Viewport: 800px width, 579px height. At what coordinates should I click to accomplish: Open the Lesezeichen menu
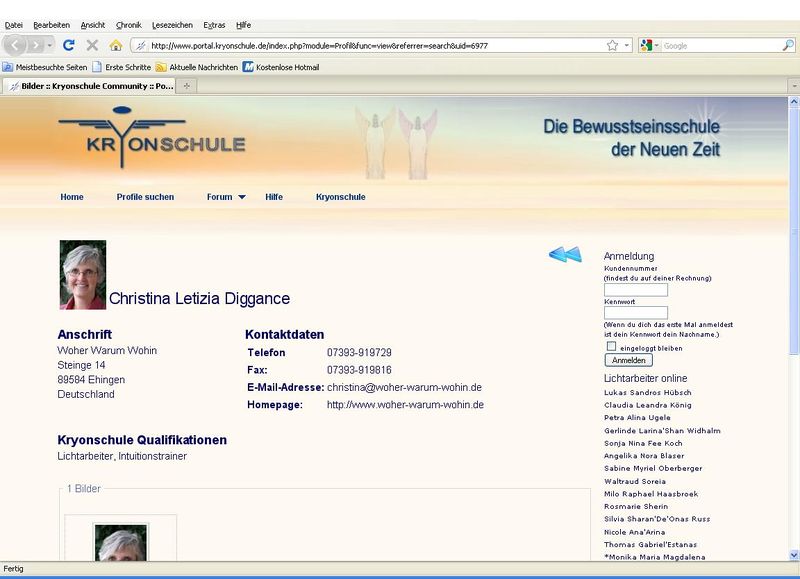click(x=172, y=24)
